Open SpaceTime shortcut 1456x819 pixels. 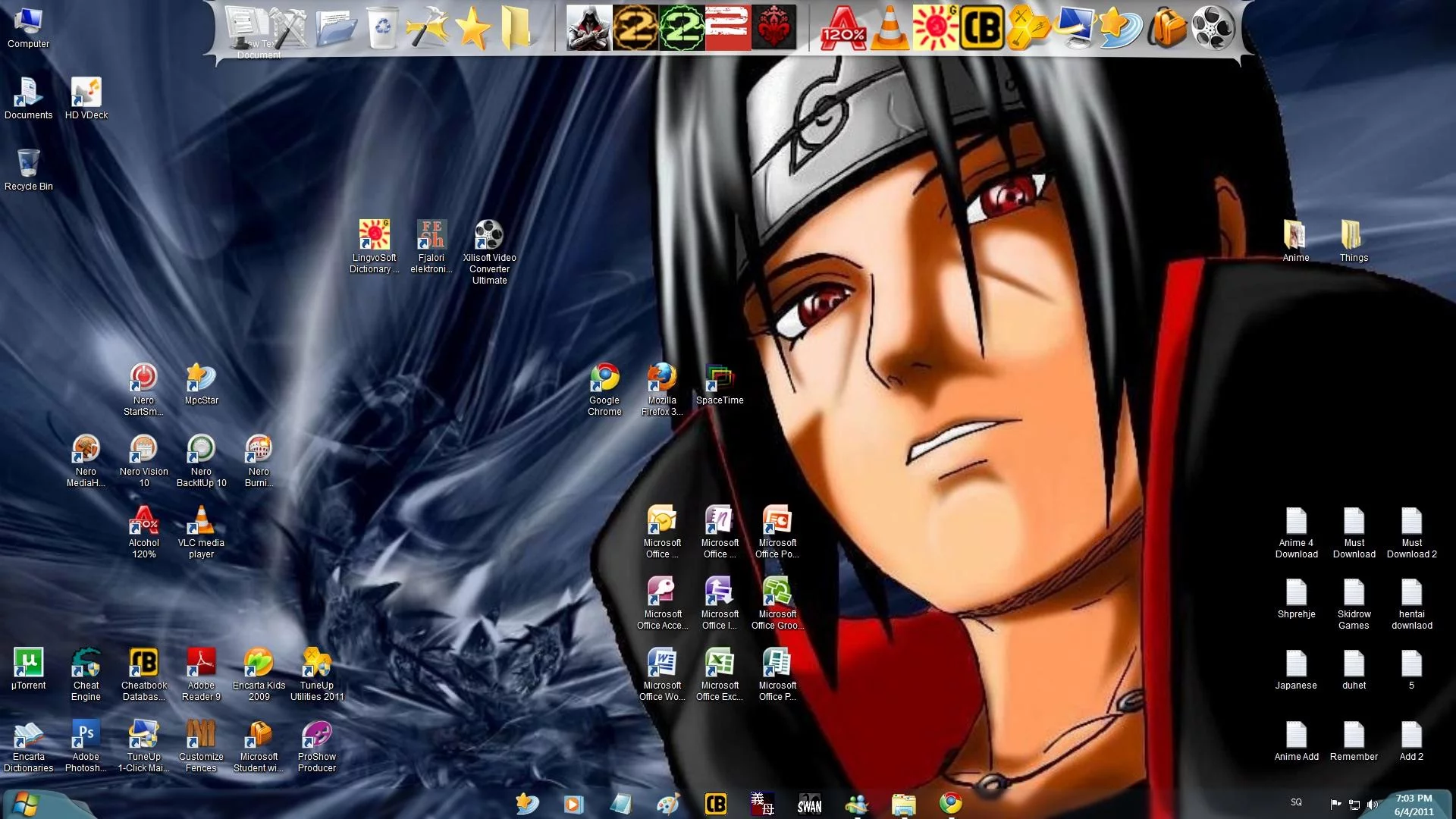point(720,384)
